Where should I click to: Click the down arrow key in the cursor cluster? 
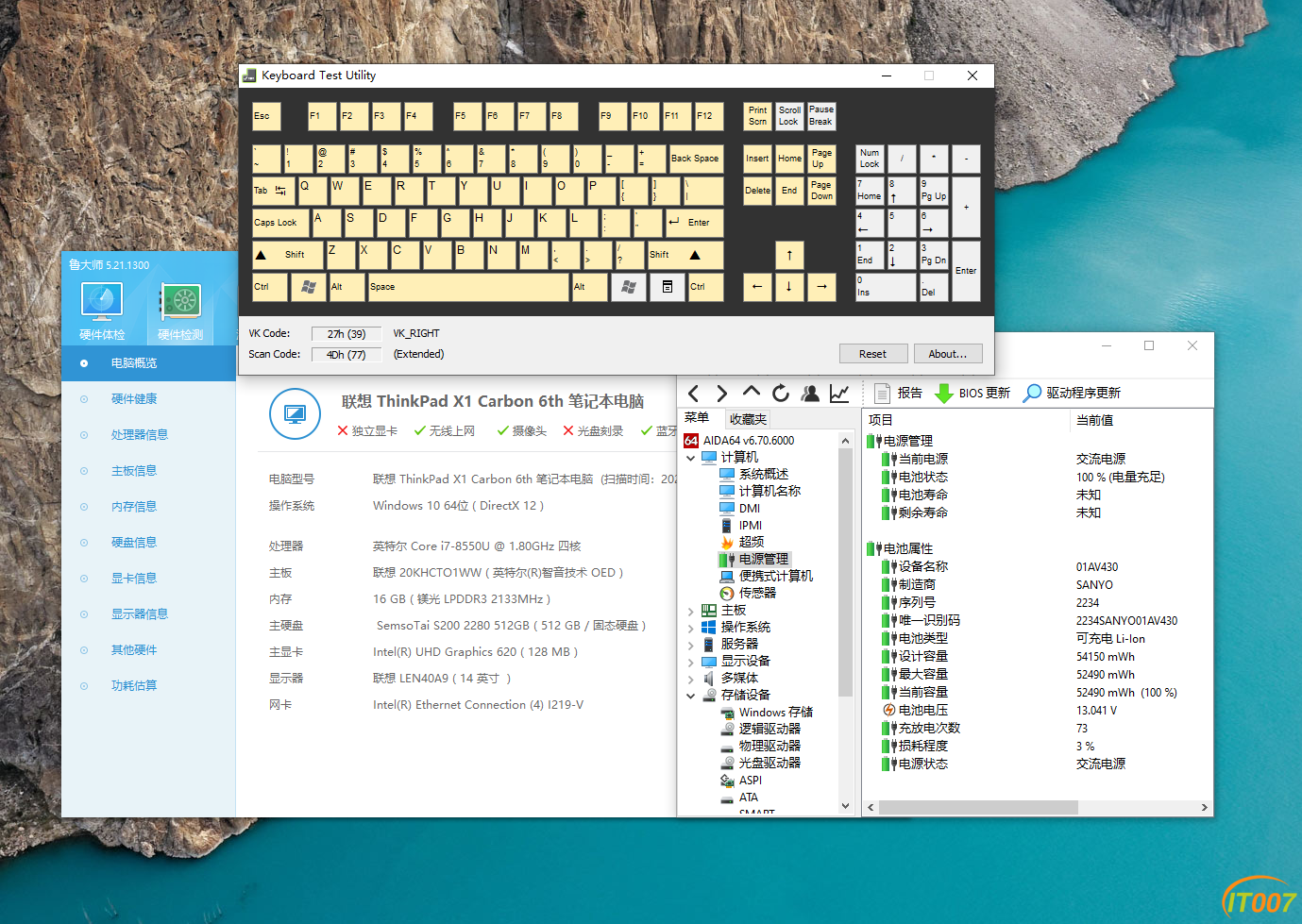[x=789, y=287]
